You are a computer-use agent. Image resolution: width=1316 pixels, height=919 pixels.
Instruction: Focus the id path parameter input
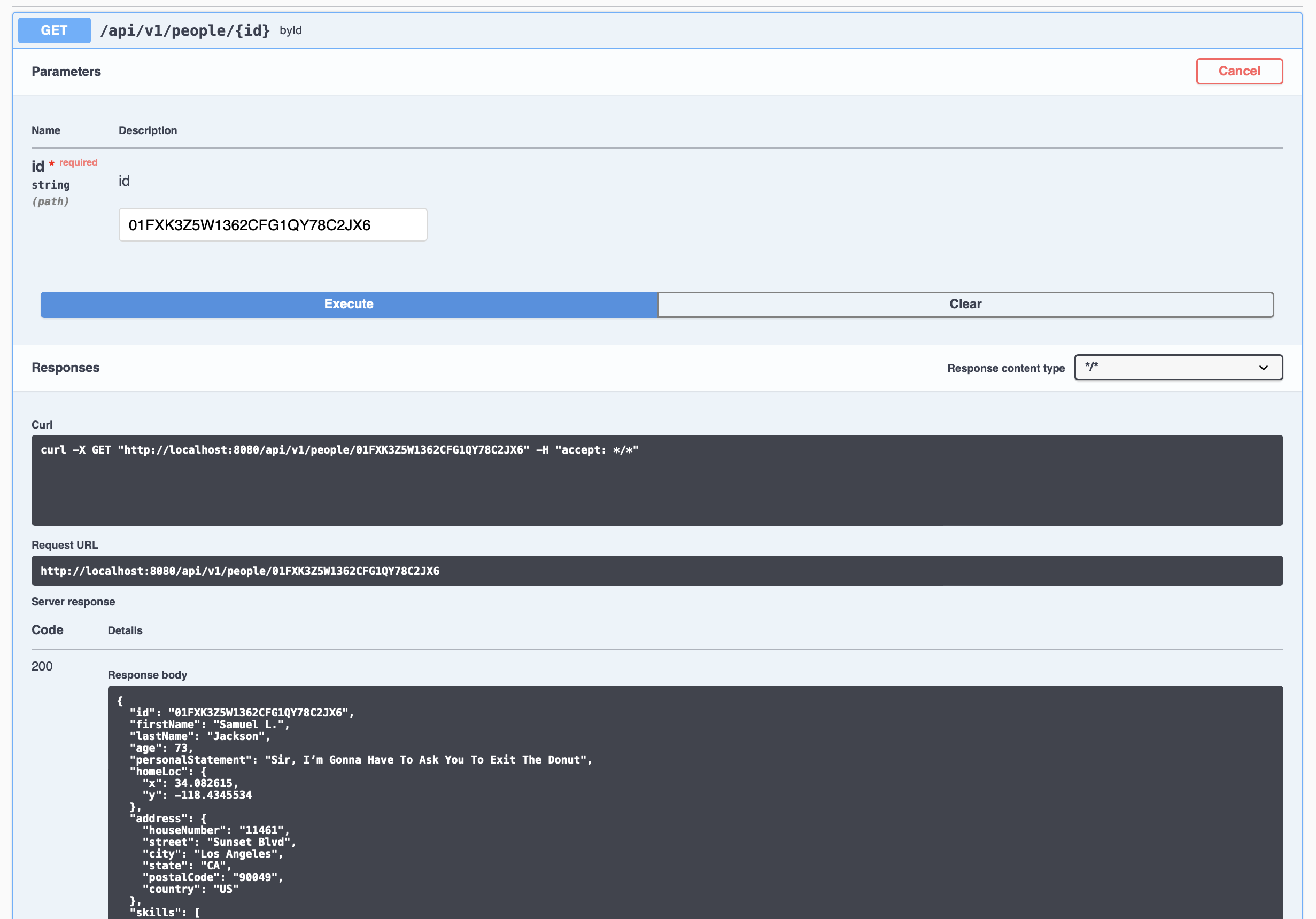(x=272, y=224)
